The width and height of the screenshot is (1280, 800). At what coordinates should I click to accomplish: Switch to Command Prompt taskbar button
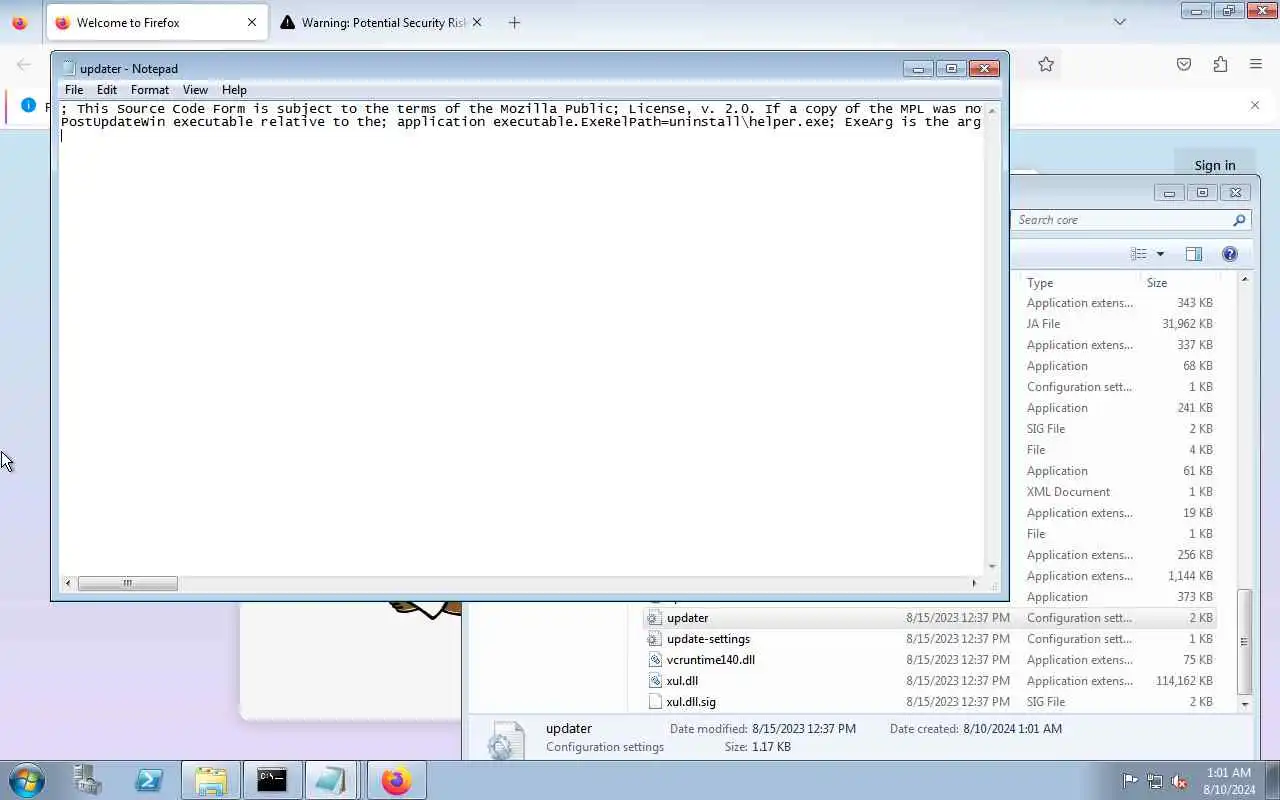271,780
